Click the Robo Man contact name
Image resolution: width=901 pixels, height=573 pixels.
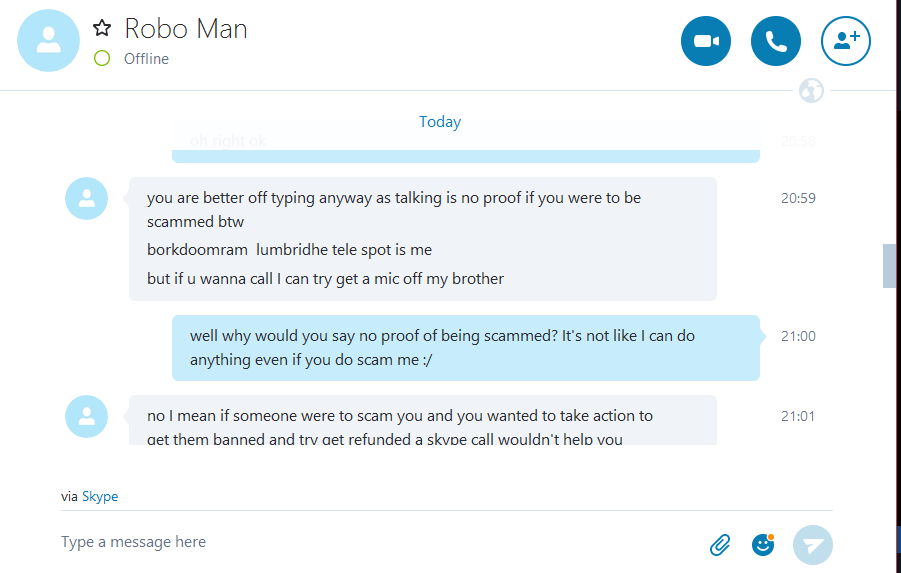186,28
